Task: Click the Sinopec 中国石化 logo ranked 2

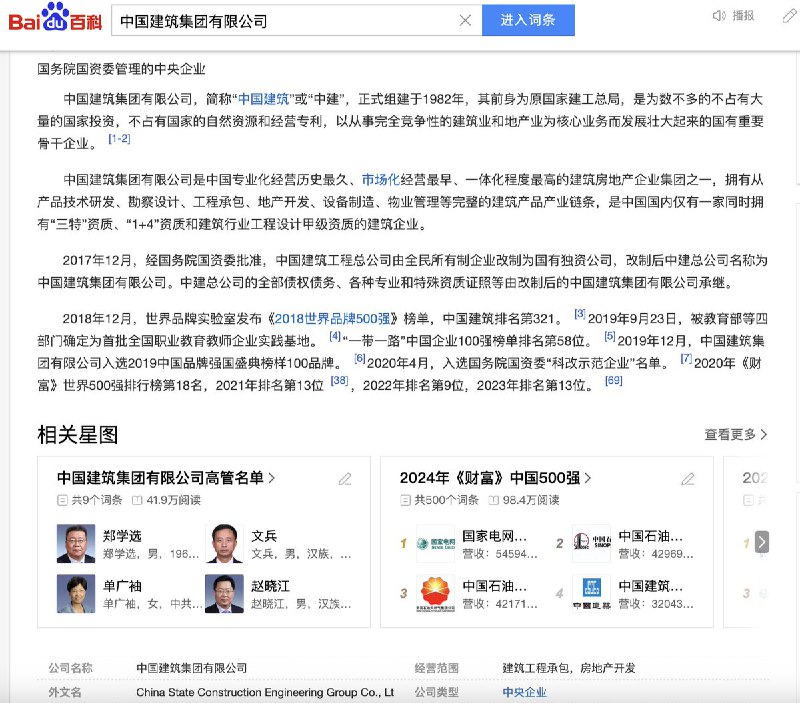Action: [591, 543]
